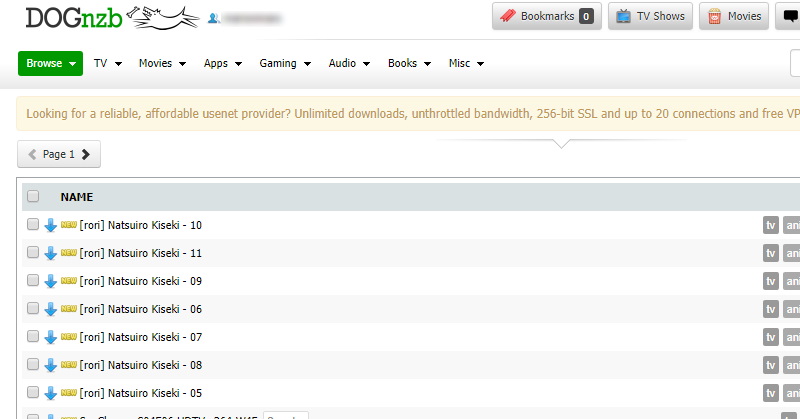800x419 pixels.
Task: Click download arrow for Natsuiro Kiseki - 08
Action: [51, 366]
